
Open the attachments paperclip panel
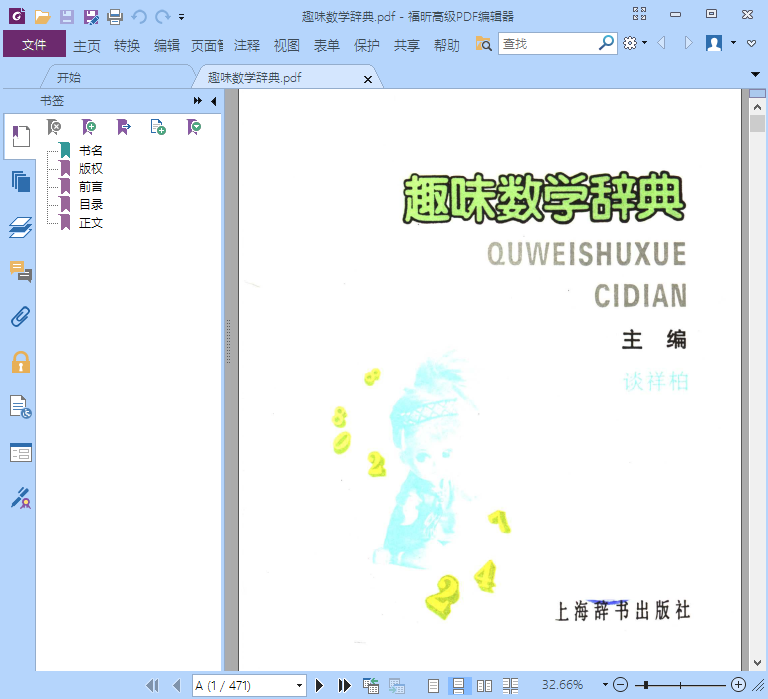click(x=21, y=317)
